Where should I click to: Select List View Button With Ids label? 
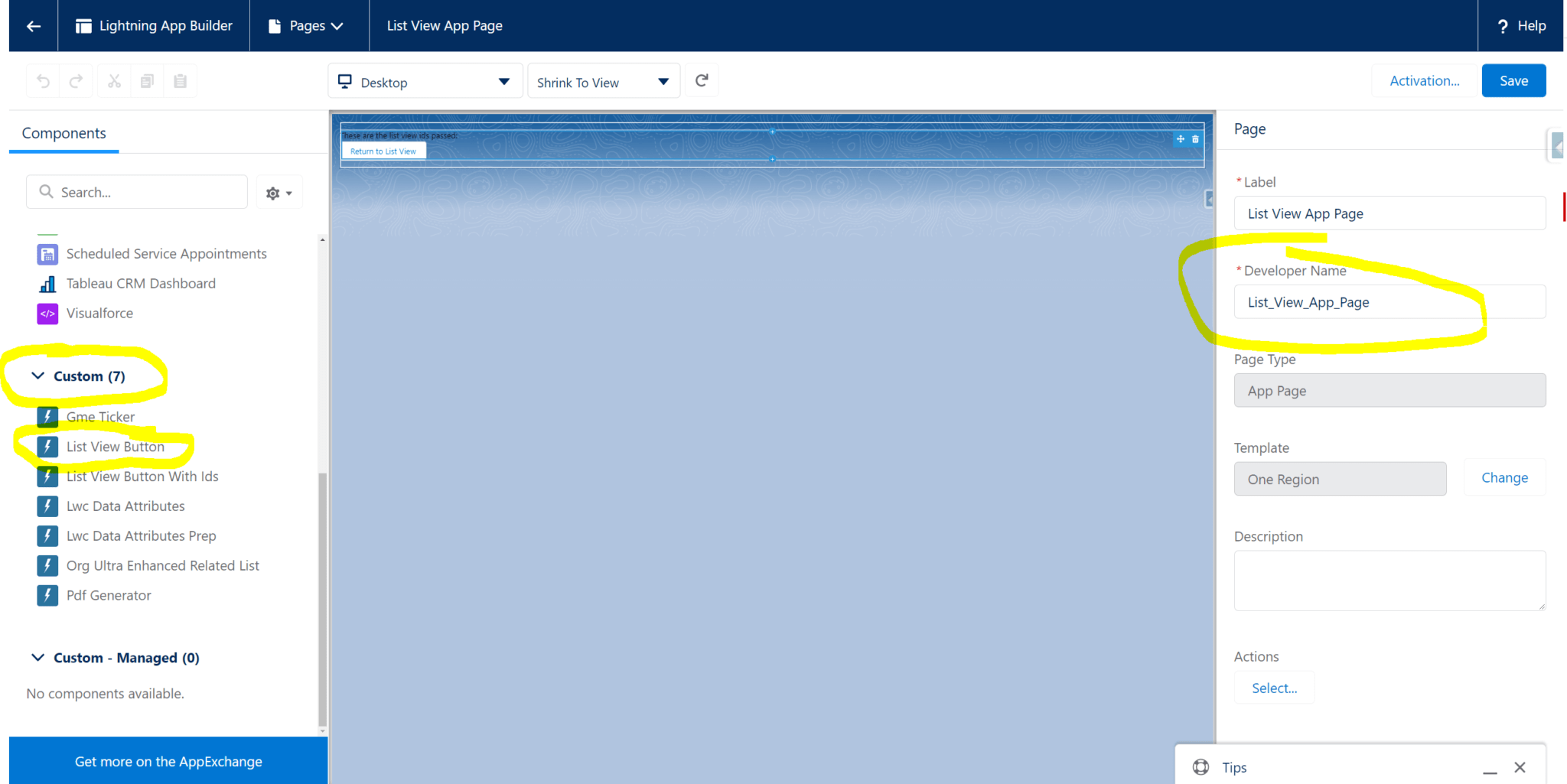click(x=142, y=477)
